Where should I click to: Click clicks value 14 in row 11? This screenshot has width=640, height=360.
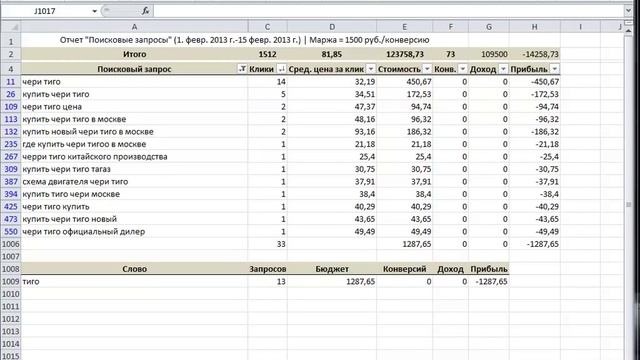[x=267, y=82]
